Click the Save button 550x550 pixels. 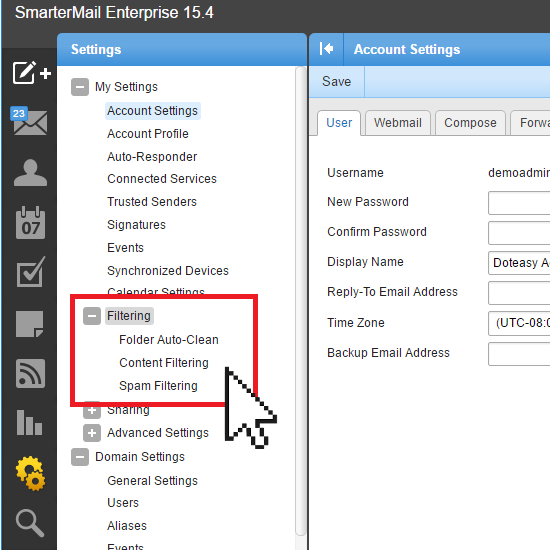[336, 81]
